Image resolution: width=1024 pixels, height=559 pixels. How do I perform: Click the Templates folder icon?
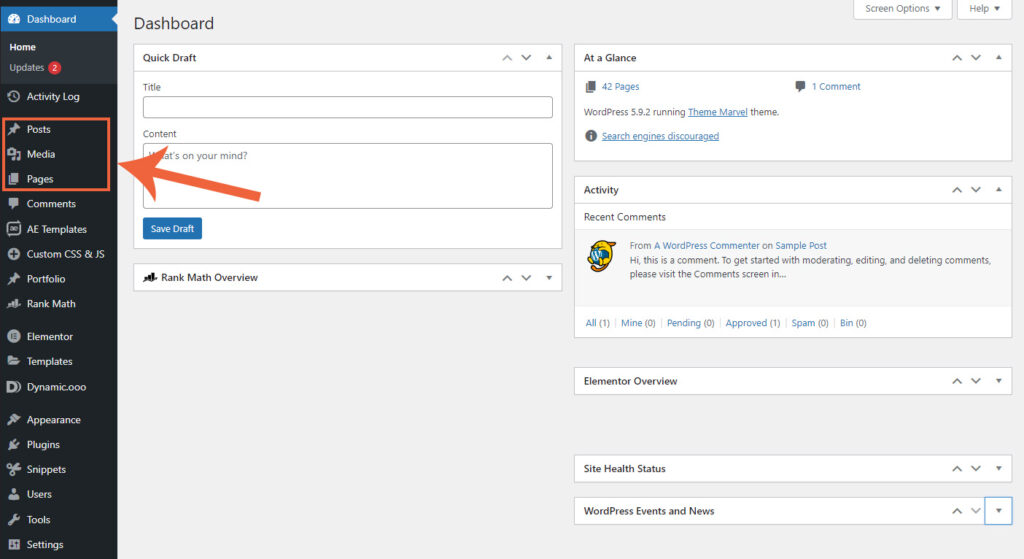(x=14, y=360)
